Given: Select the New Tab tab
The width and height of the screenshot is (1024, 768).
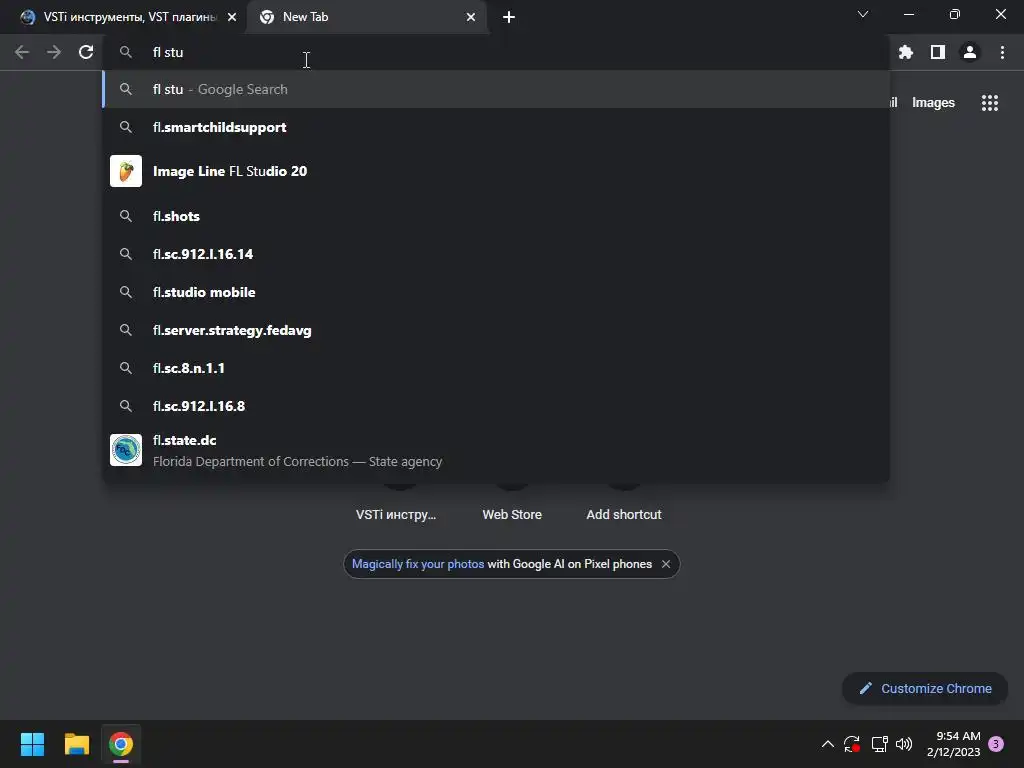Looking at the screenshot, I should pyautogui.click(x=366, y=17).
